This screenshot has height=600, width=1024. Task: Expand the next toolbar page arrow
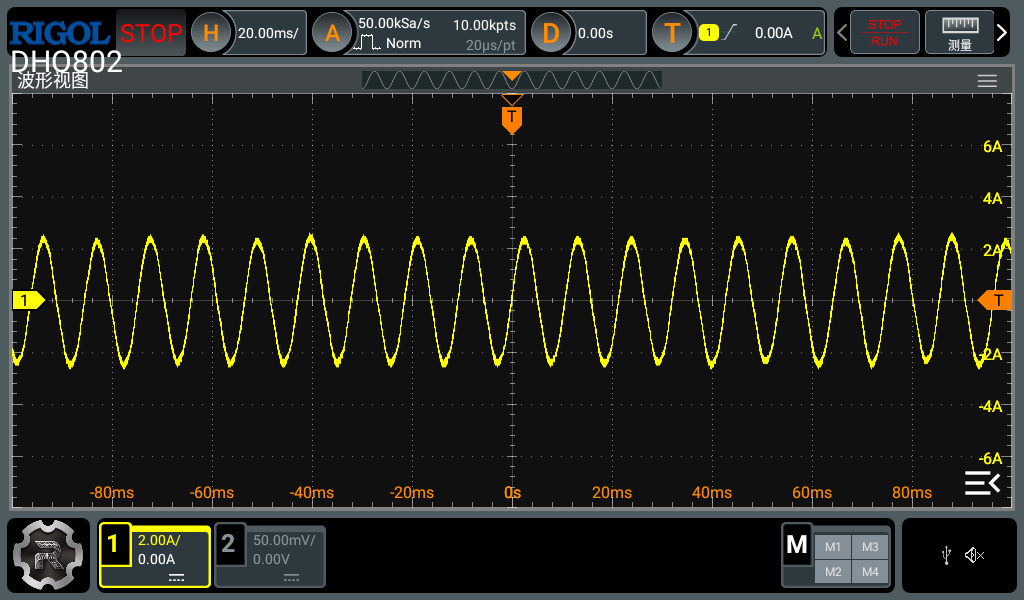tap(1002, 33)
